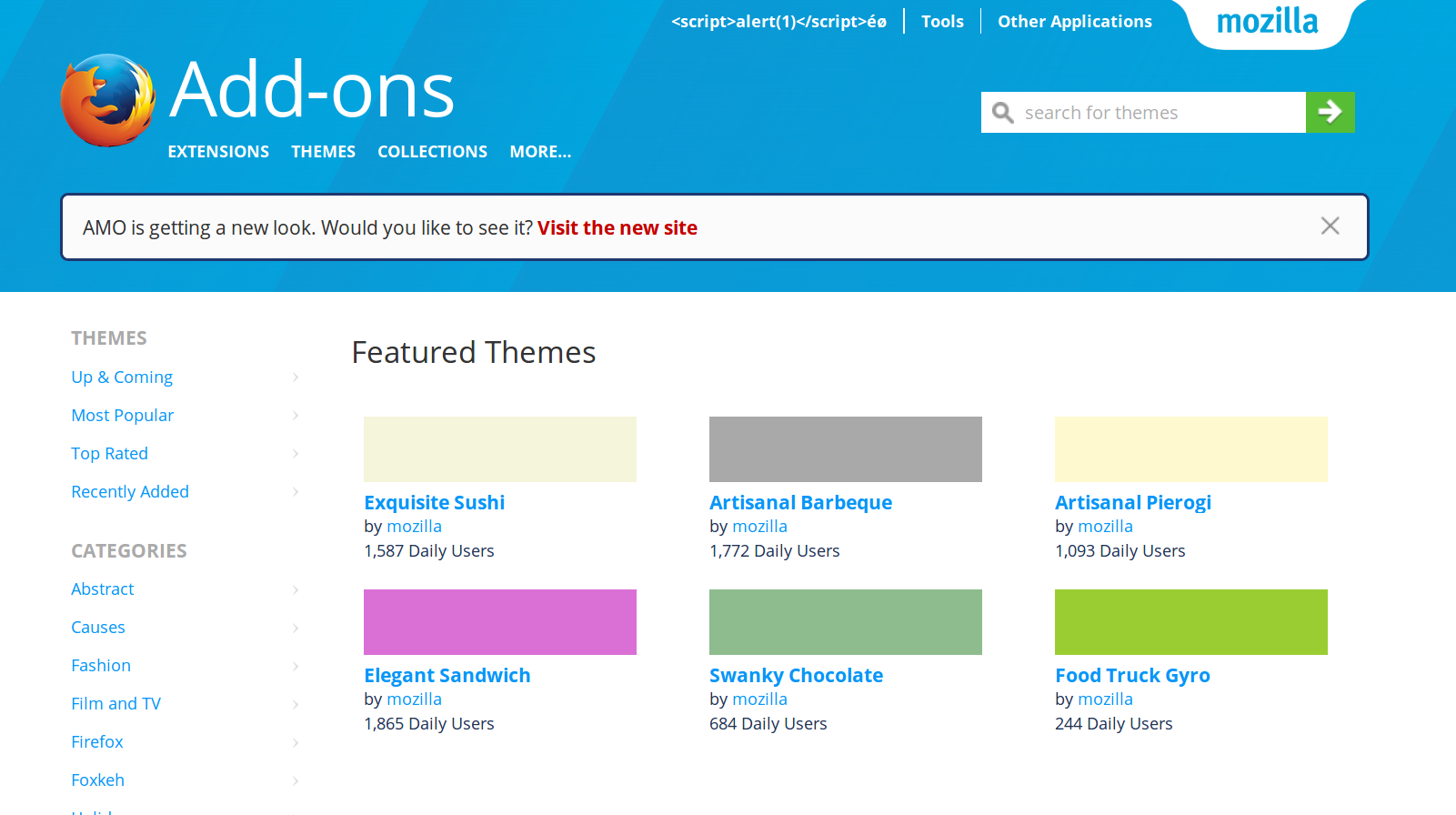Click the Elegant Sandwich magenta preview
The height and width of the screenshot is (815, 1456).
(x=500, y=622)
